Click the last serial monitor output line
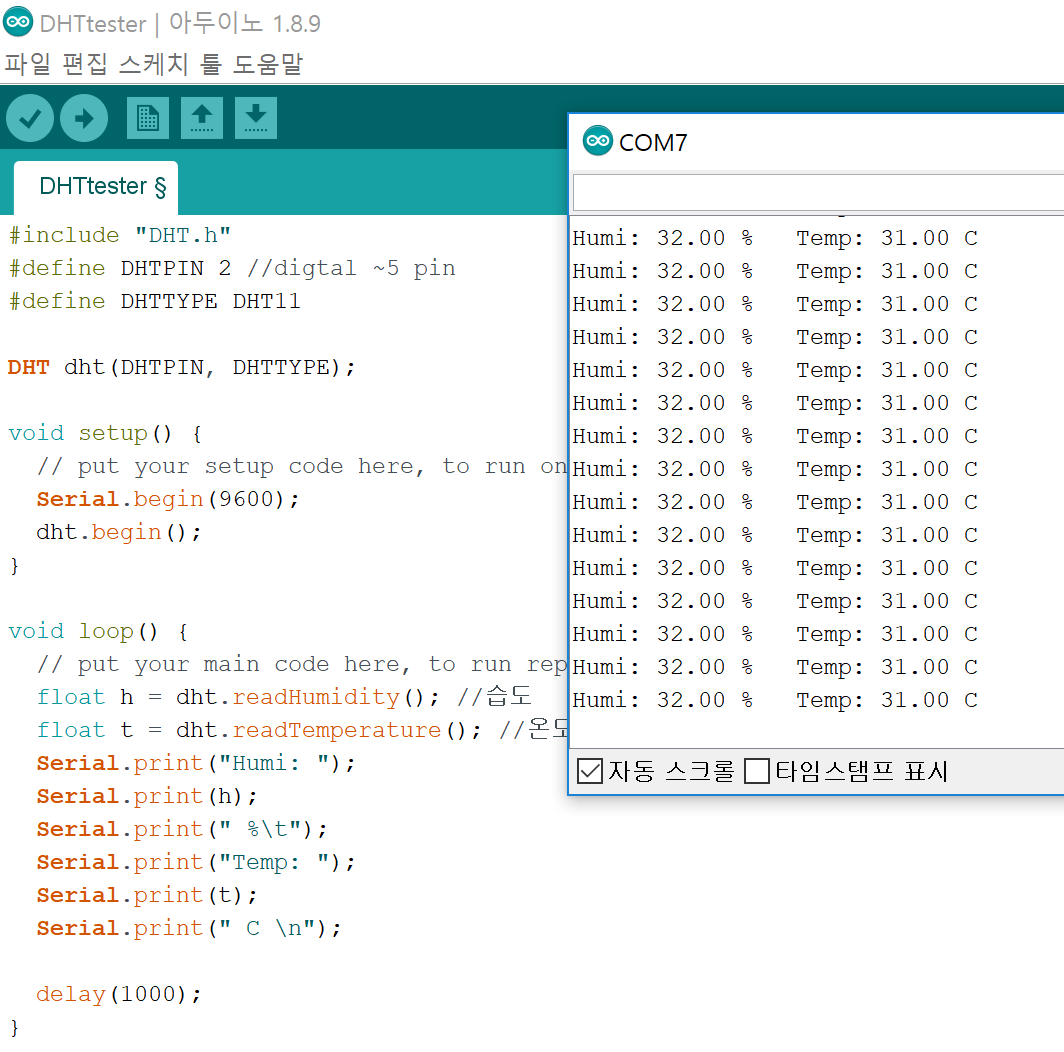Viewport: 1064px width, 1052px height. (x=775, y=700)
